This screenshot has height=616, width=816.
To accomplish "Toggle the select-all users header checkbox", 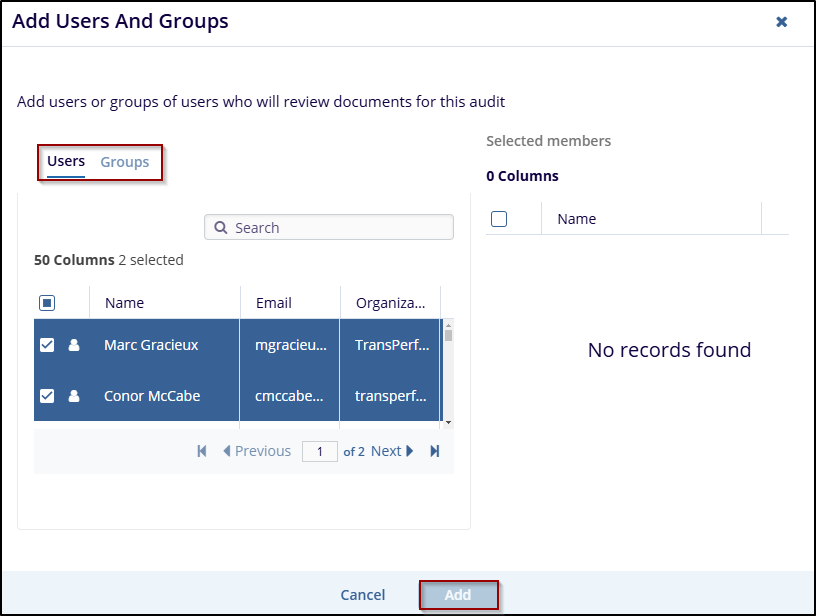I will click(47, 303).
